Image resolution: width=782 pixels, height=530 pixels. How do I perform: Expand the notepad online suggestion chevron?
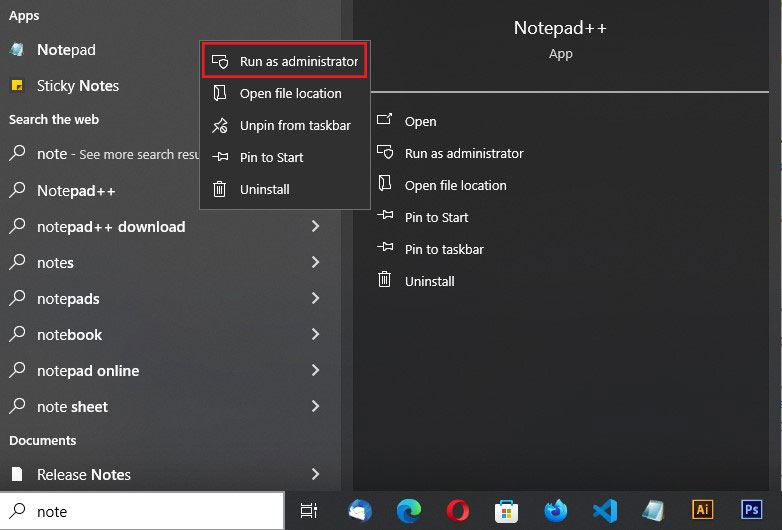[315, 370]
